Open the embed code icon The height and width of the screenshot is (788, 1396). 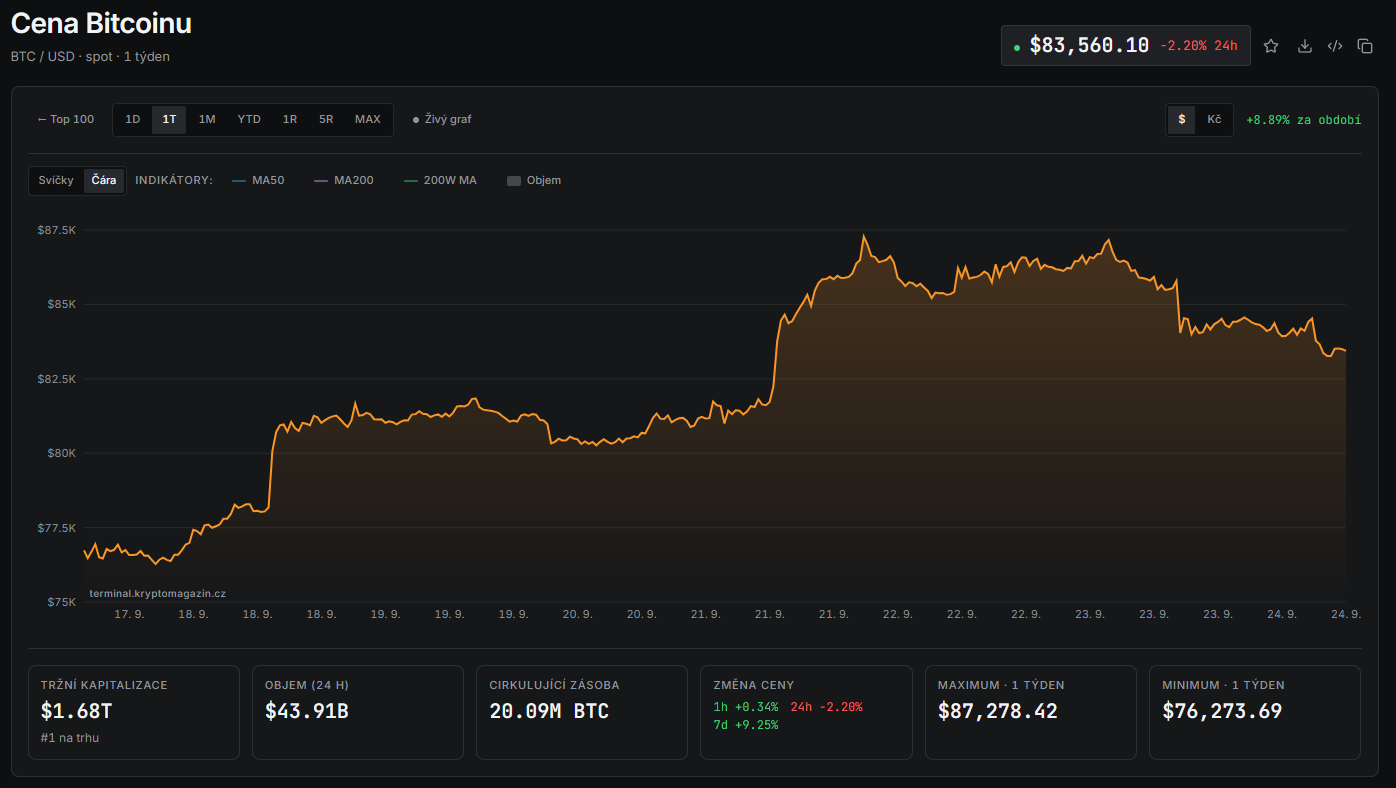(1334, 46)
